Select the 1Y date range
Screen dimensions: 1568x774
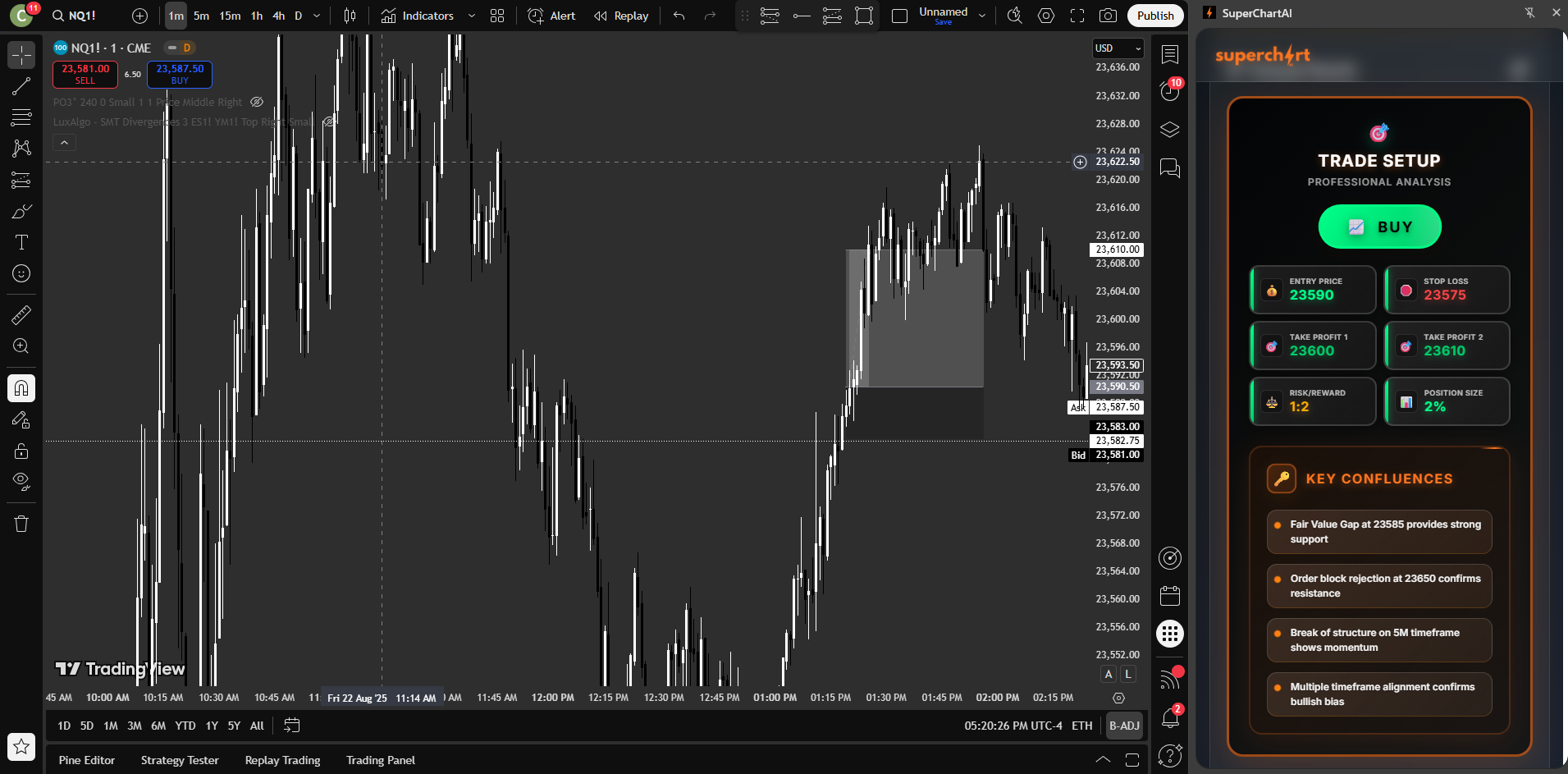tap(212, 726)
